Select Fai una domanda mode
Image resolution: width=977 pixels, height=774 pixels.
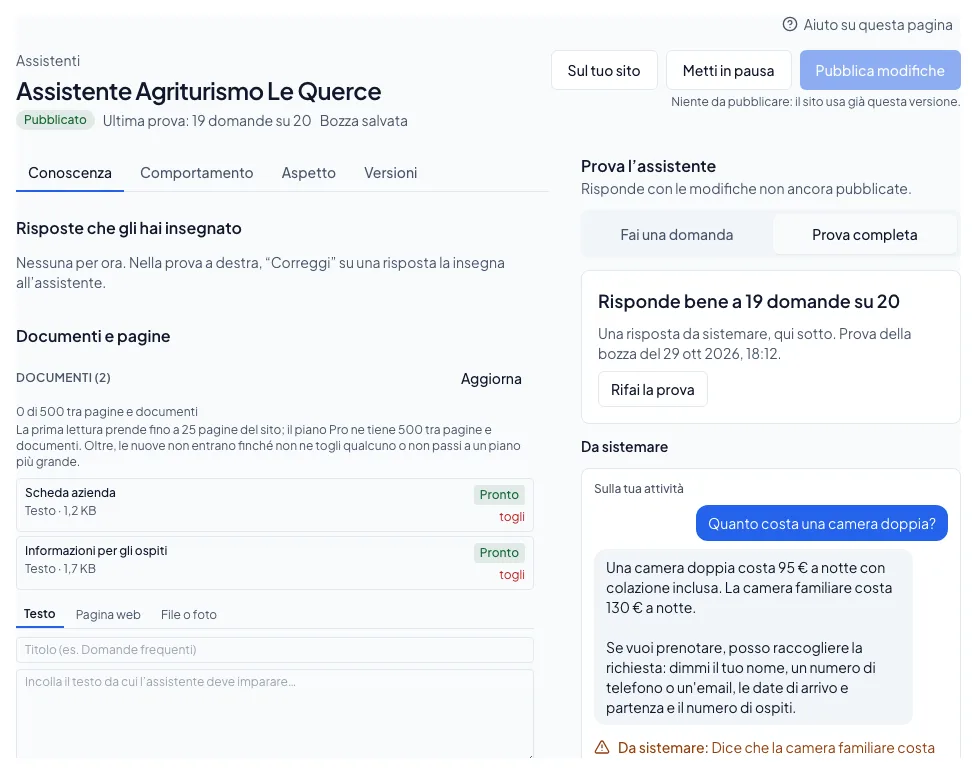(x=677, y=235)
